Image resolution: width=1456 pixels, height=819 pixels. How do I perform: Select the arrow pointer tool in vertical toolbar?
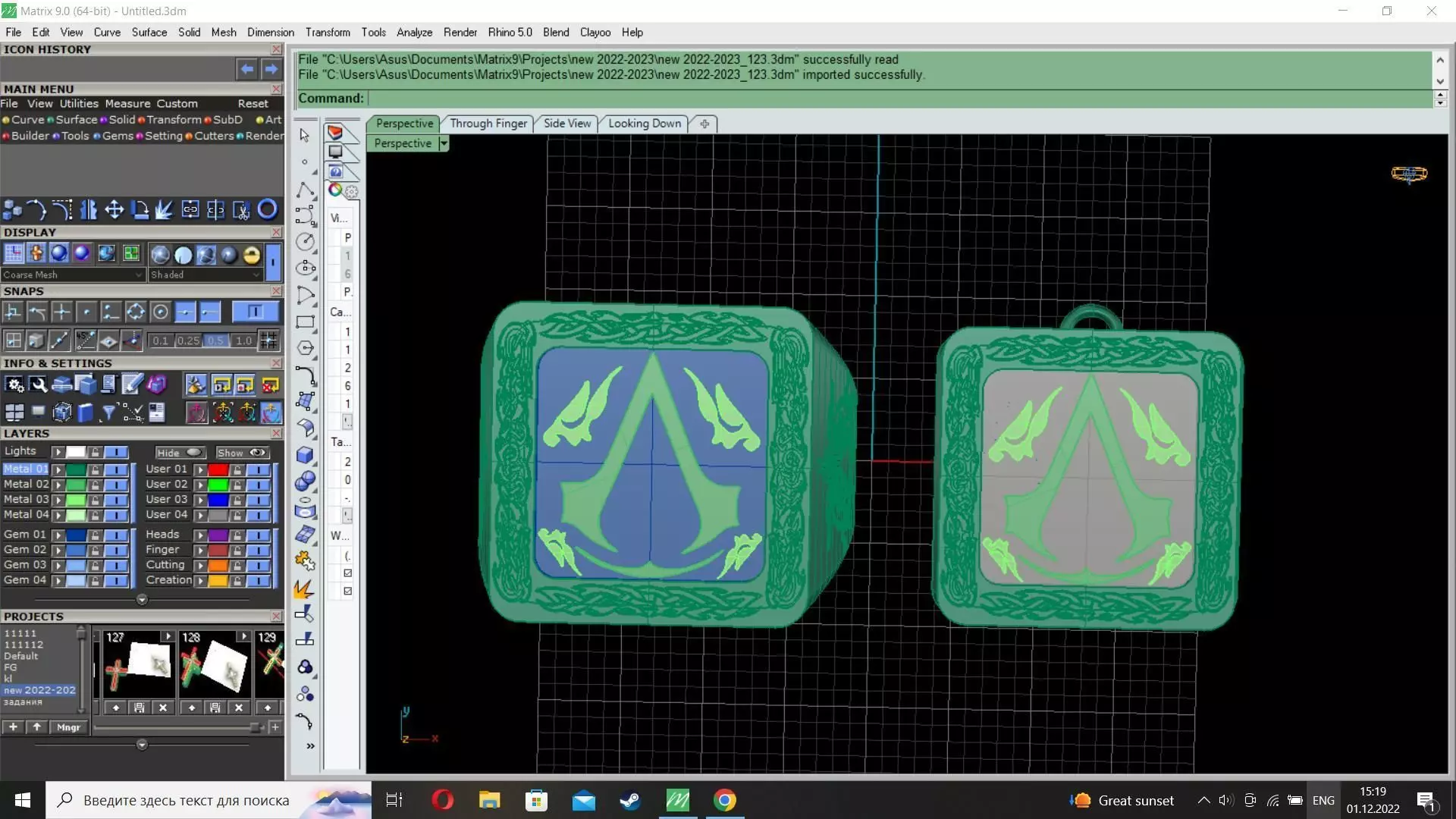[x=305, y=136]
